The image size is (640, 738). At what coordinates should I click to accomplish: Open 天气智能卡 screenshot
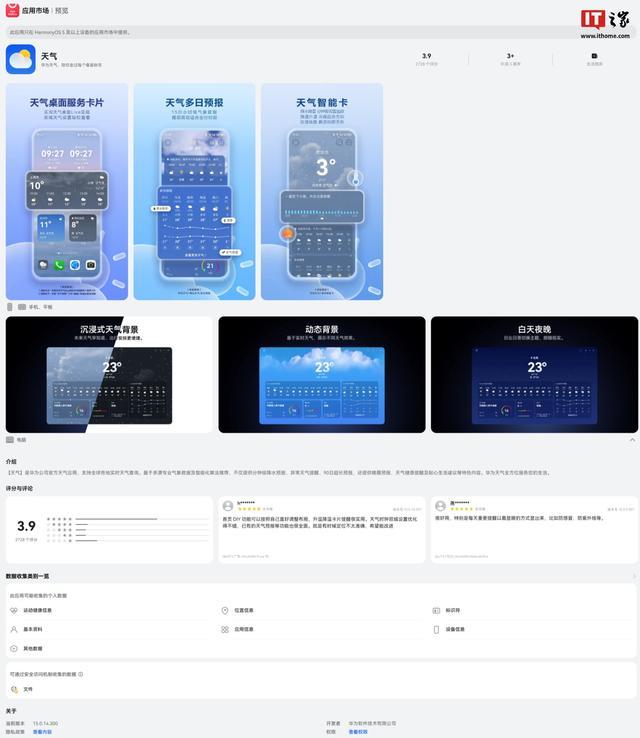click(x=322, y=192)
